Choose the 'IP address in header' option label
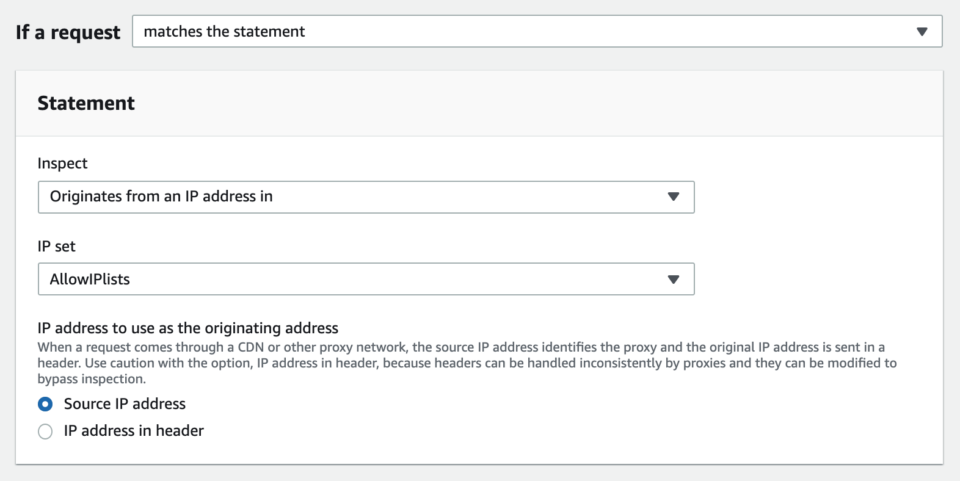 [x=134, y=431]
